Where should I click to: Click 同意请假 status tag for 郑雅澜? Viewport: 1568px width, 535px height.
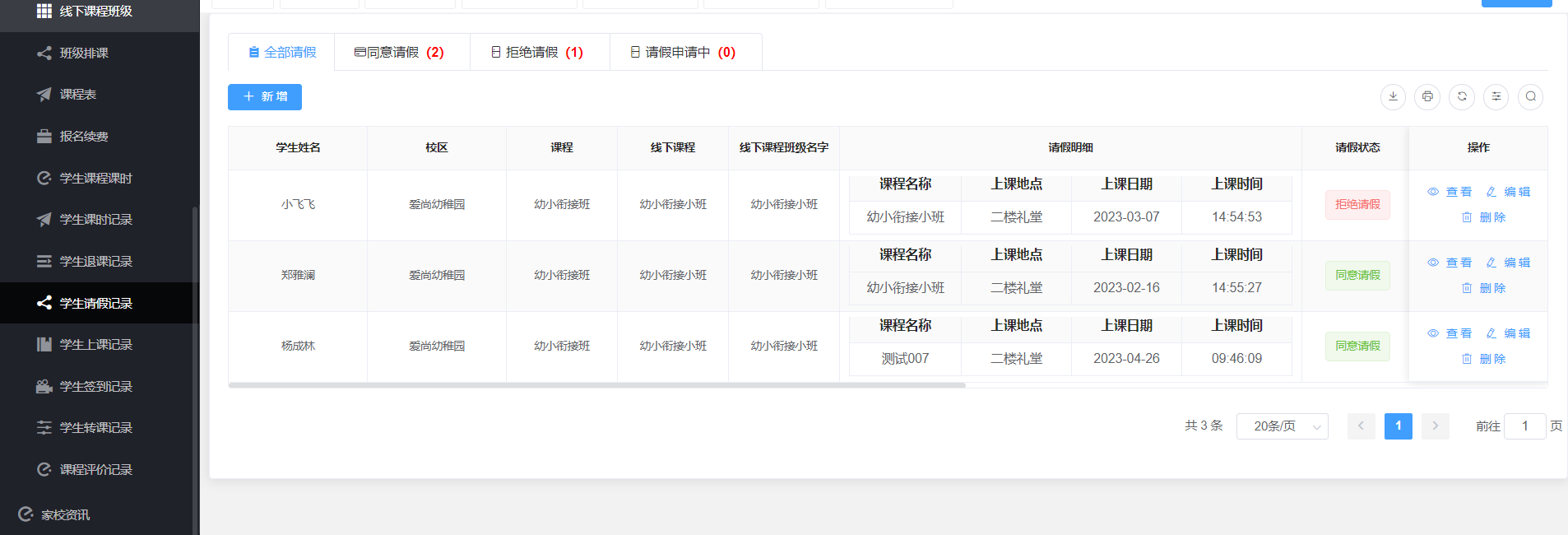tap(1357, 276)
